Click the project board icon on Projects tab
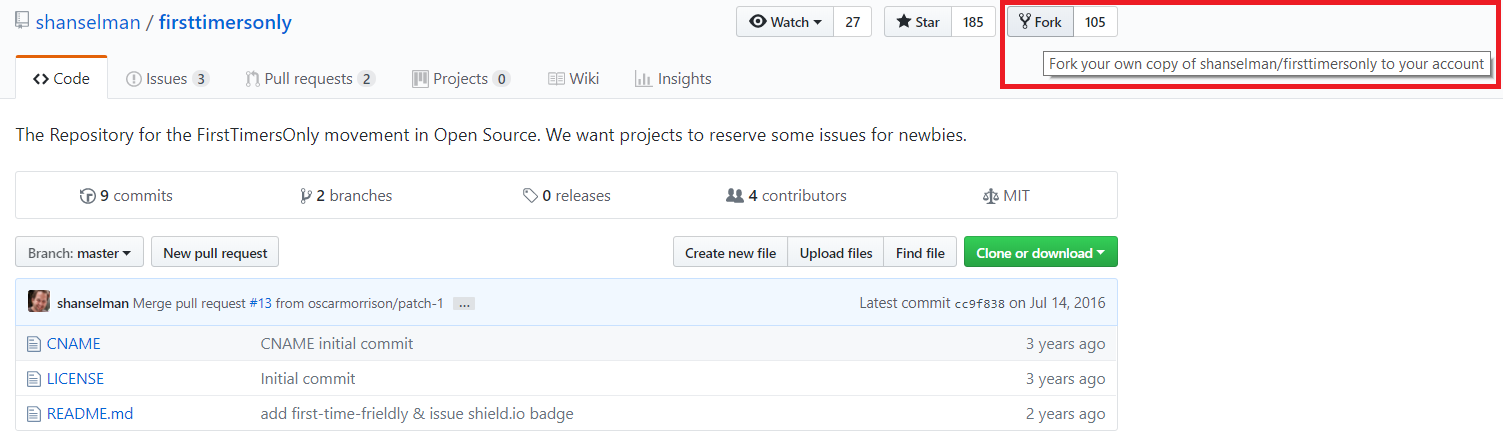Screen dimensions: 1503x436 coord(420,79)
